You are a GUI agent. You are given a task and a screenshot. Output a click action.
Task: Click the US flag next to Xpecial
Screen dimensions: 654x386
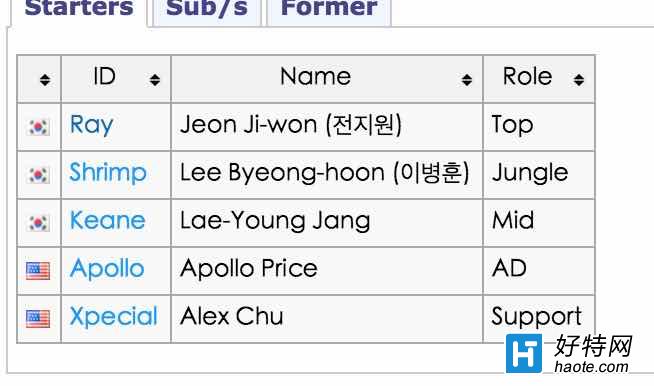pyautogui.click(x=38, y=319)
